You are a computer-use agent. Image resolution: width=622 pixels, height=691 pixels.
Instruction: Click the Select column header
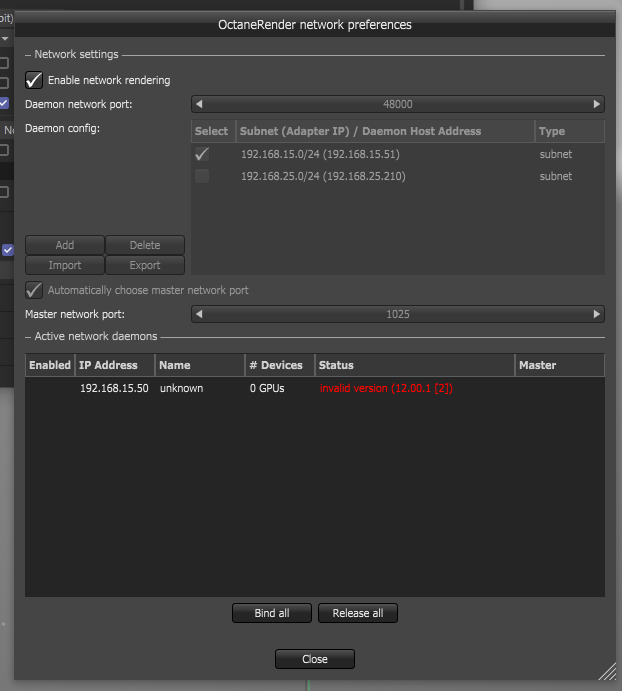click(213, 131)
